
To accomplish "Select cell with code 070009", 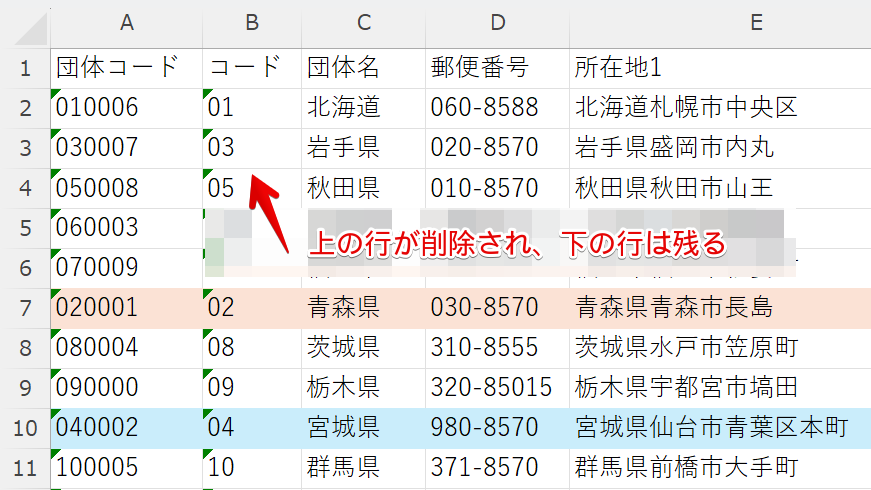I will tap(127, 269).
